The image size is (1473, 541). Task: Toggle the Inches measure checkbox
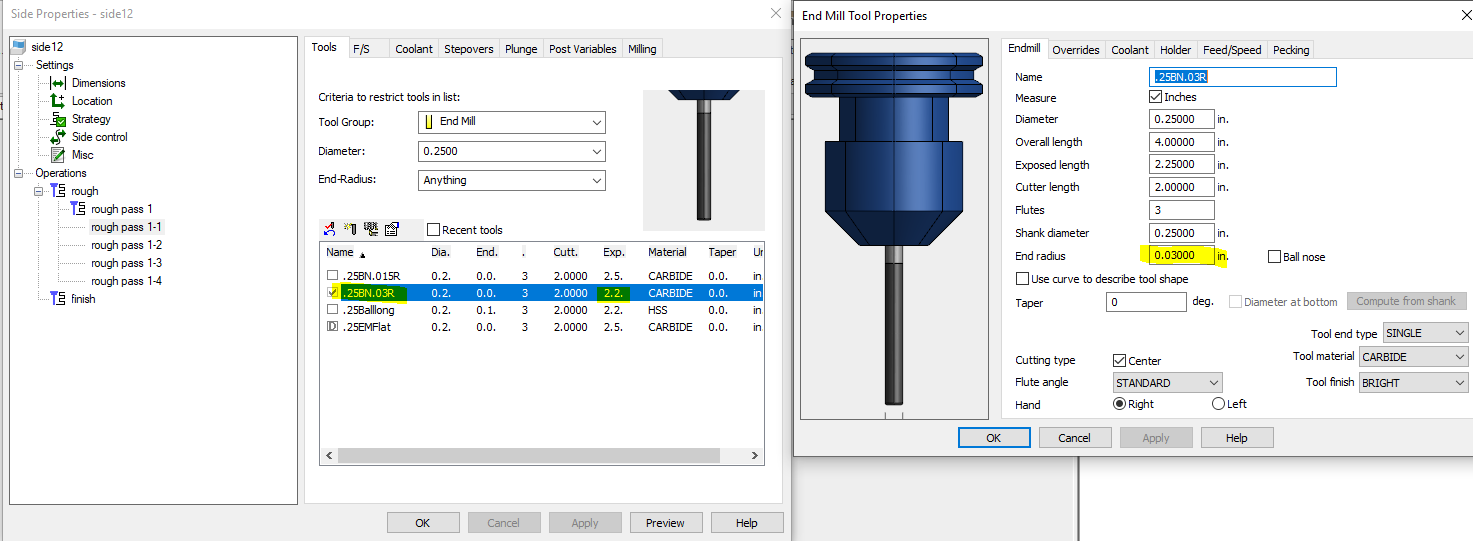[x=1156, y=97]
